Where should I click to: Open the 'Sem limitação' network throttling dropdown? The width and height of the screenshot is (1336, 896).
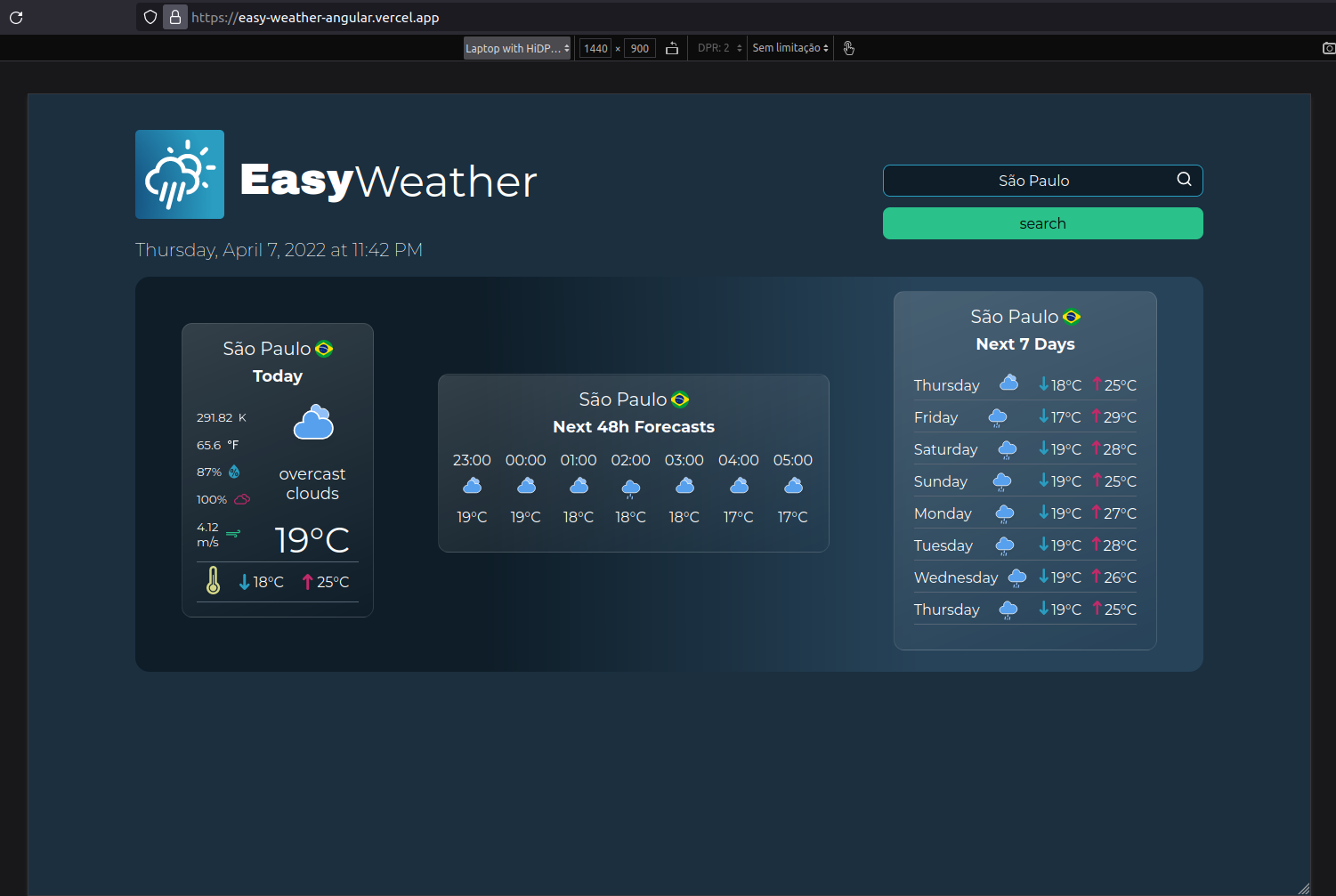point(789,48)
